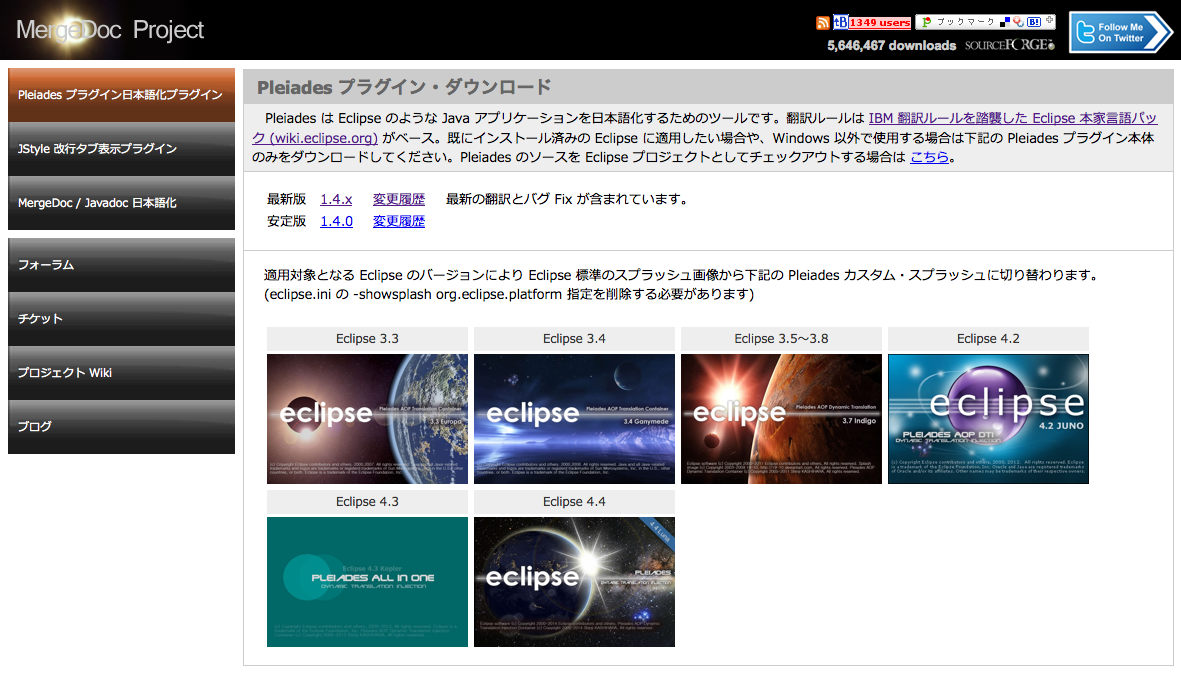Click the '最新版' row label
The width and height of the screenshot is (1181, 673).
(286, 199)
